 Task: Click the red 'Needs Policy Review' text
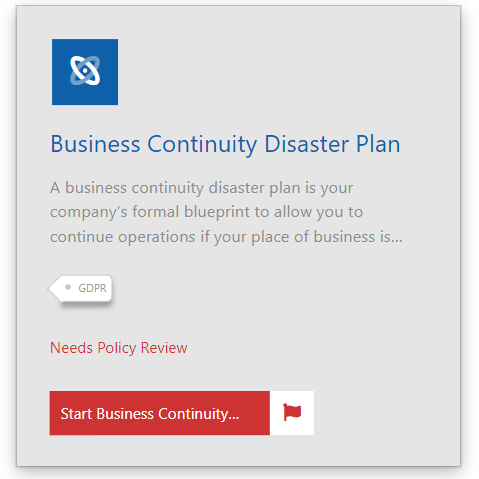click(119, 348)
